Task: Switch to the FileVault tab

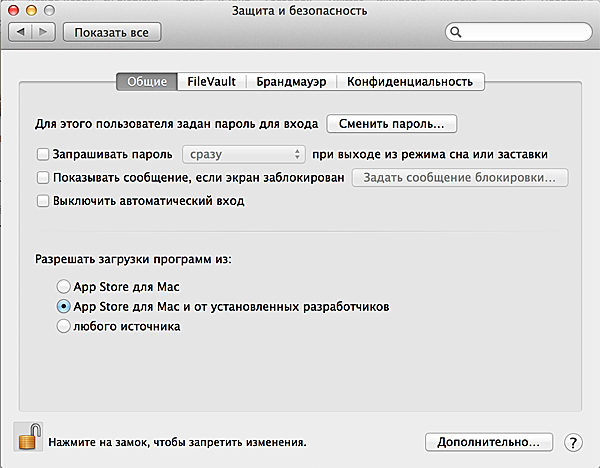Action: point(211,82)
